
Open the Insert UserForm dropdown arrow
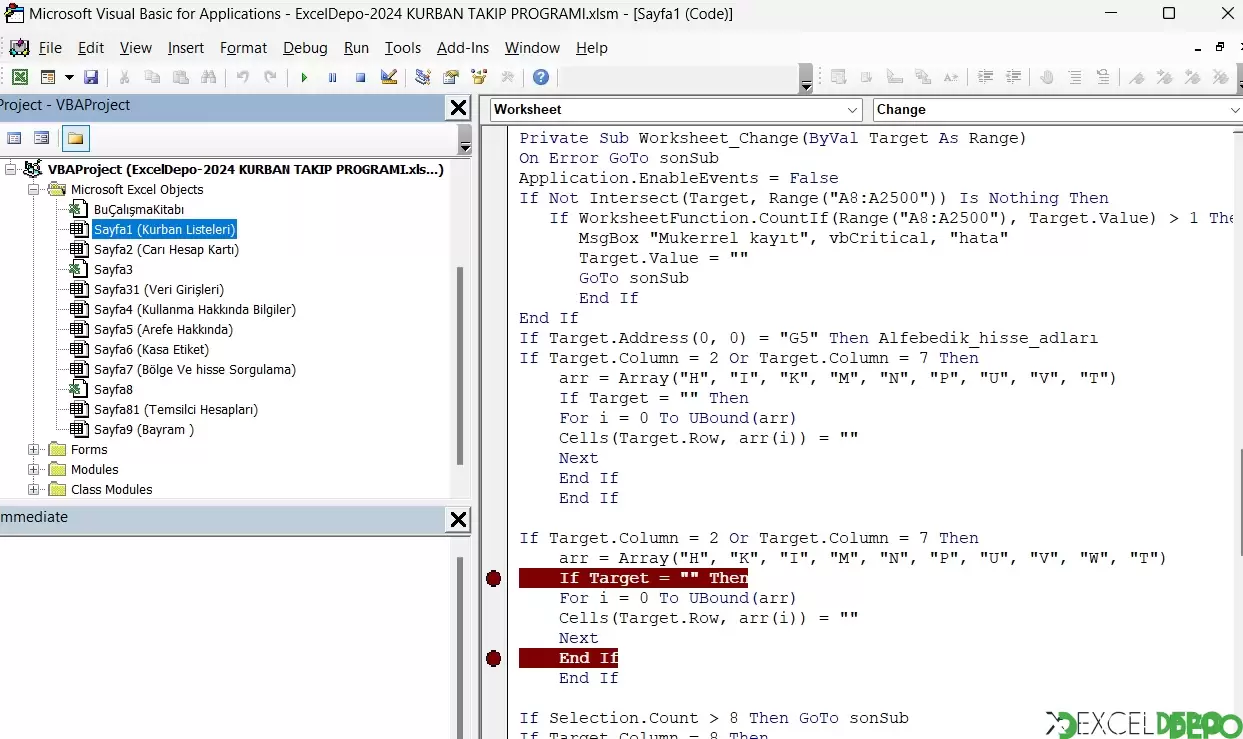pos(69,77)
